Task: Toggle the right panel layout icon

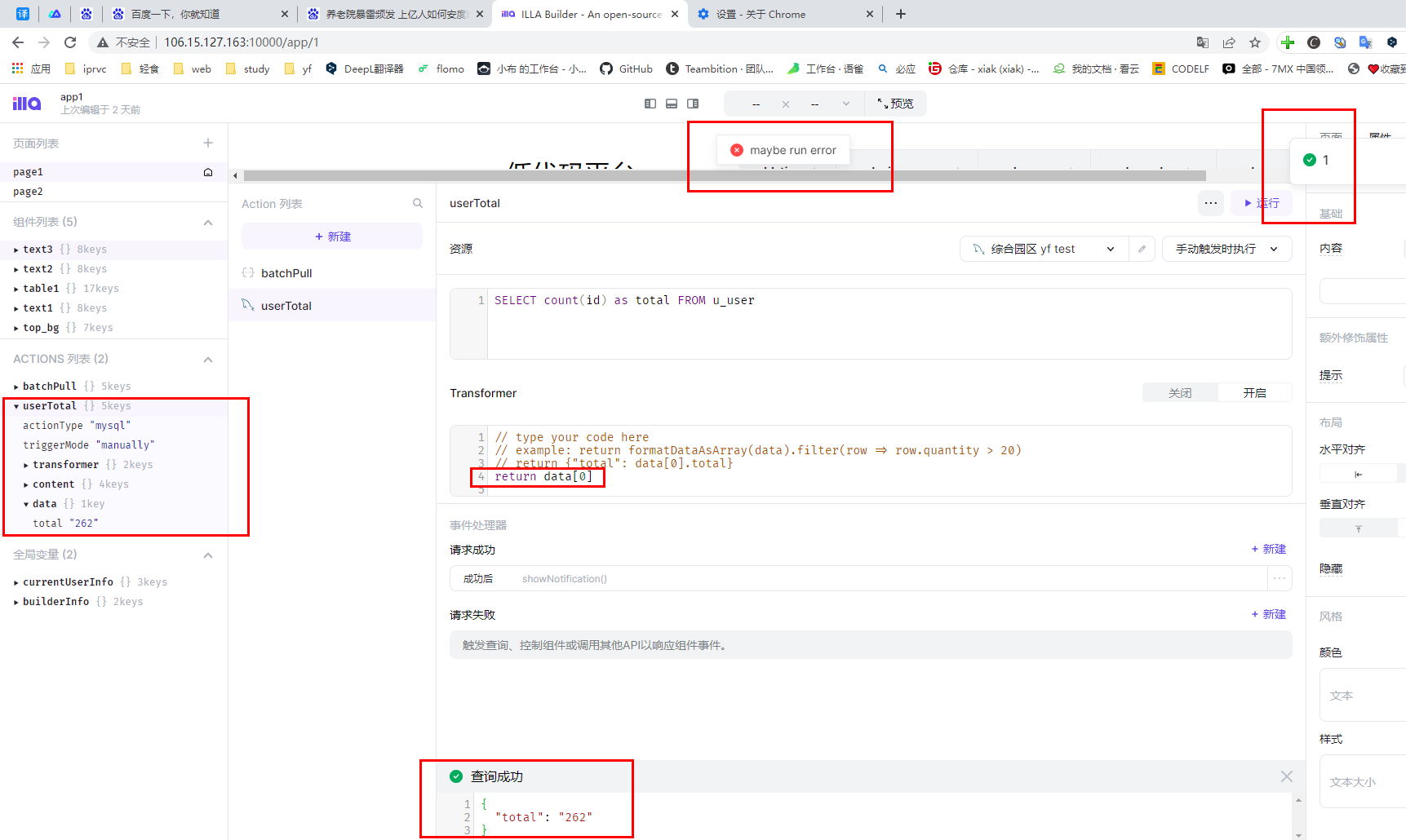Action: coord(693,104)
